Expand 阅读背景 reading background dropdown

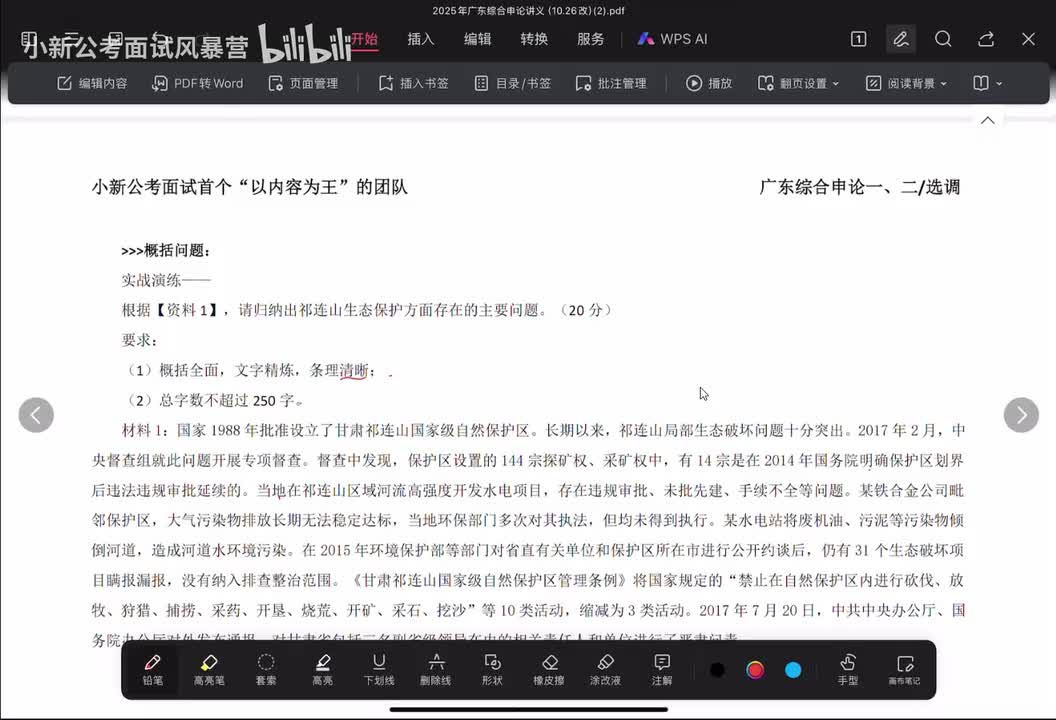(906, 84)
